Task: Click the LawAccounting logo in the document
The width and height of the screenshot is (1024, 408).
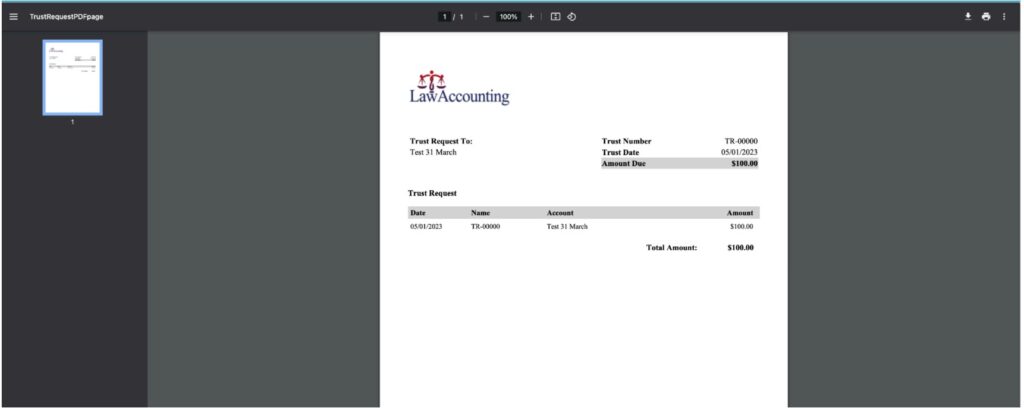Action: coord(459,89)
